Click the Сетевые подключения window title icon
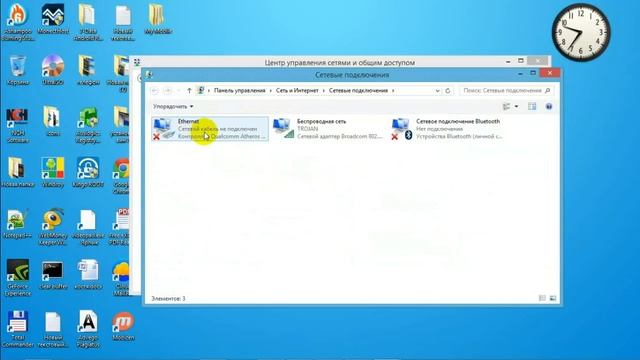The image size is (640, 360). [x=149, y=74]
